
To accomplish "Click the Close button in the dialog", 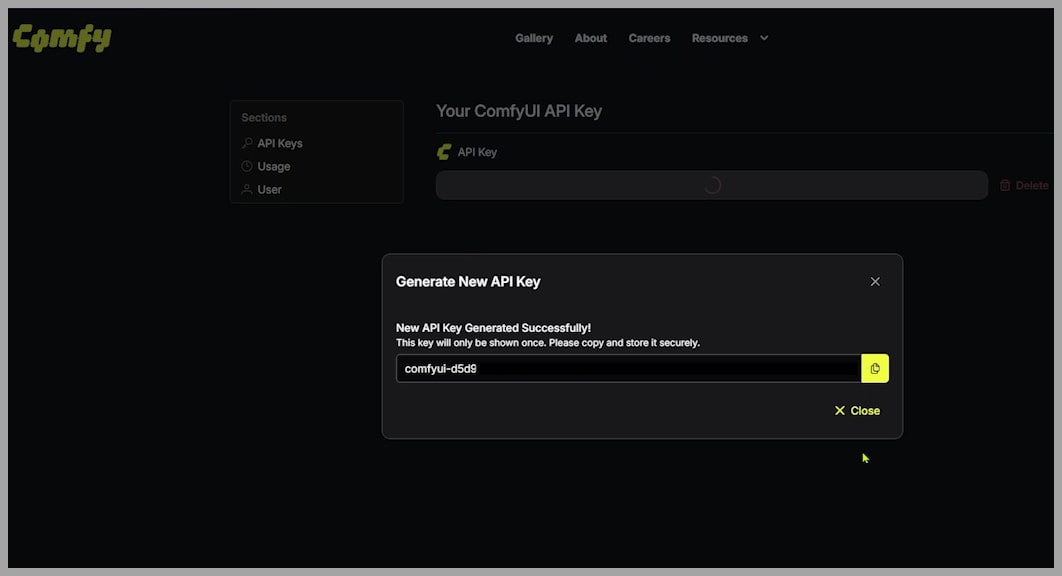I will (x=857, y=411).
